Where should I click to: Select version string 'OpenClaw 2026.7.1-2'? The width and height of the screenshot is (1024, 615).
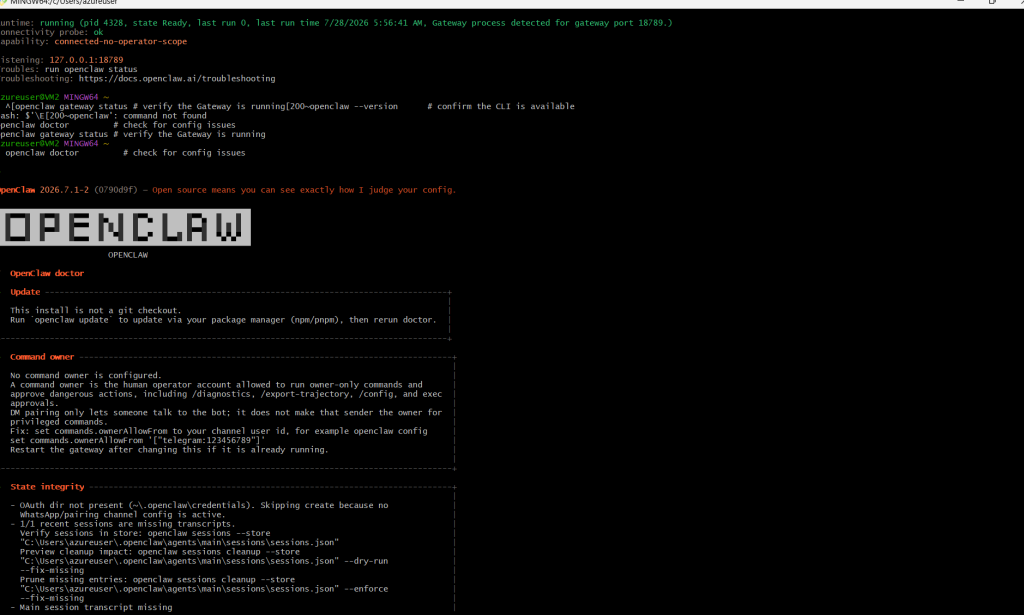(44, 190)
